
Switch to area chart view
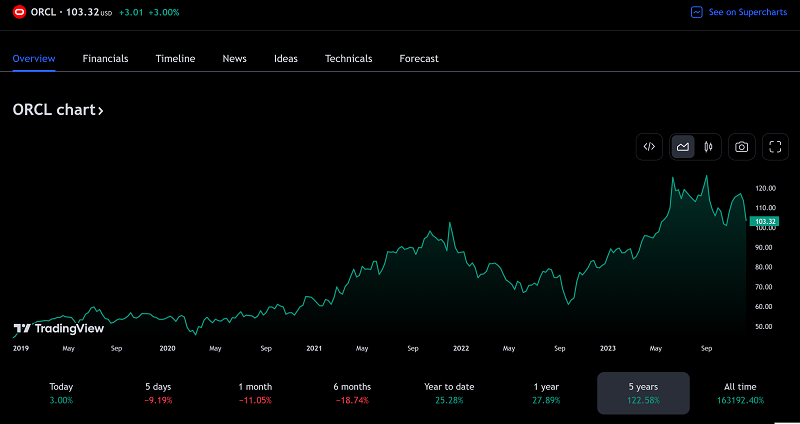coord(682,147)
